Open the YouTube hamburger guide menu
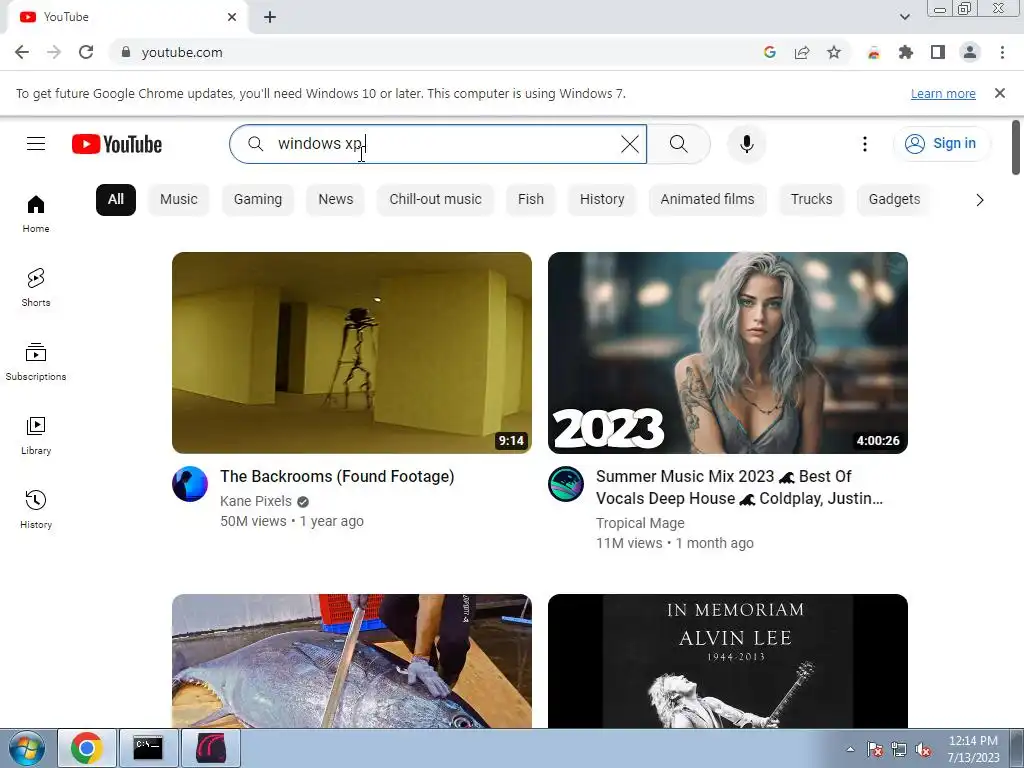The image size is (1024, 768). (36, 144)
